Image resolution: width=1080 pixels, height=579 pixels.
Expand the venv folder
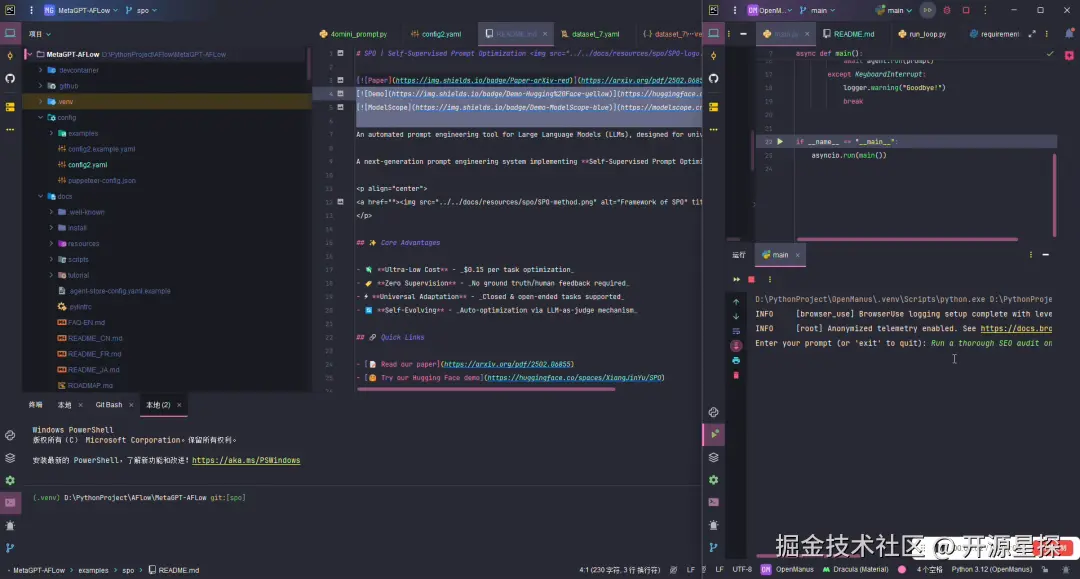[41, 102]
